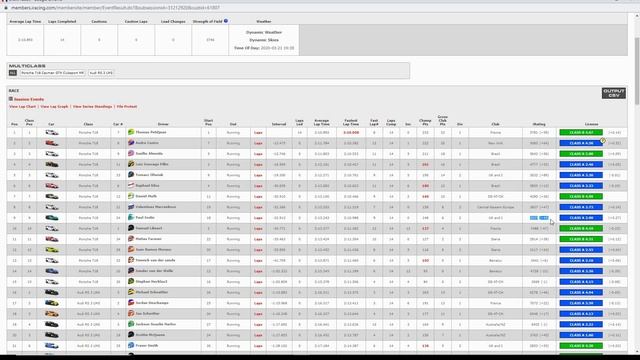This screenshot has height=360, width=640.
Task: Select the All multiclass filter
Action: point(13,73)
